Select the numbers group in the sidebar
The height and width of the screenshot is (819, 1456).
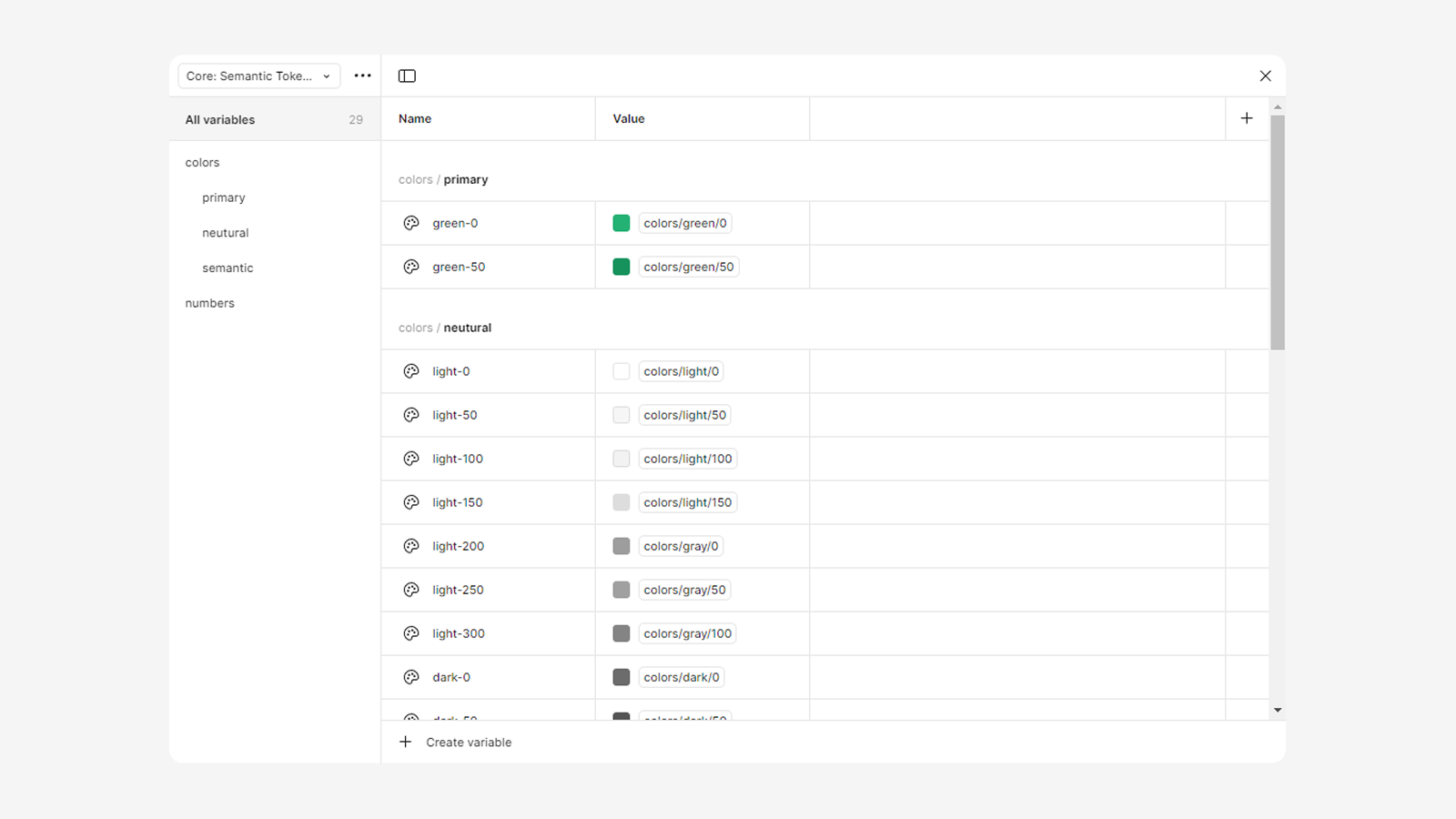coord(210,303)
